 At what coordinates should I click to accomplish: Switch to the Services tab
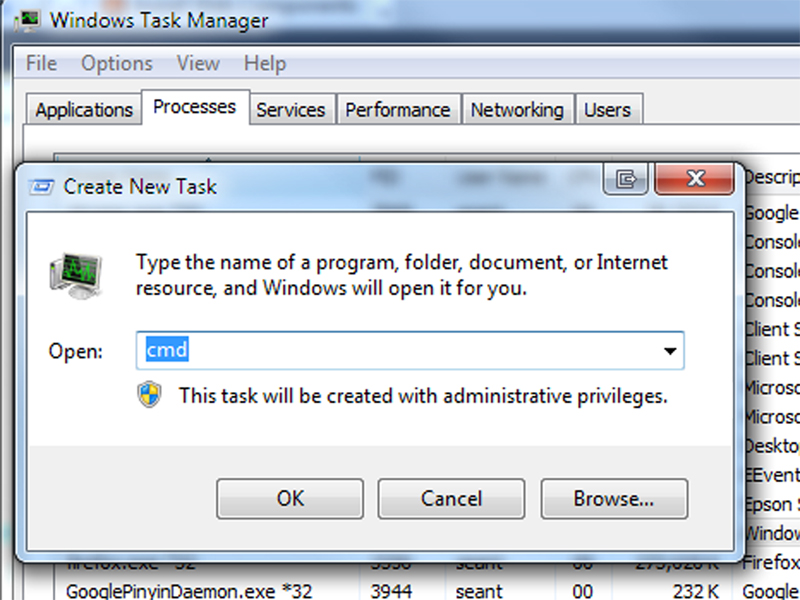290,109
